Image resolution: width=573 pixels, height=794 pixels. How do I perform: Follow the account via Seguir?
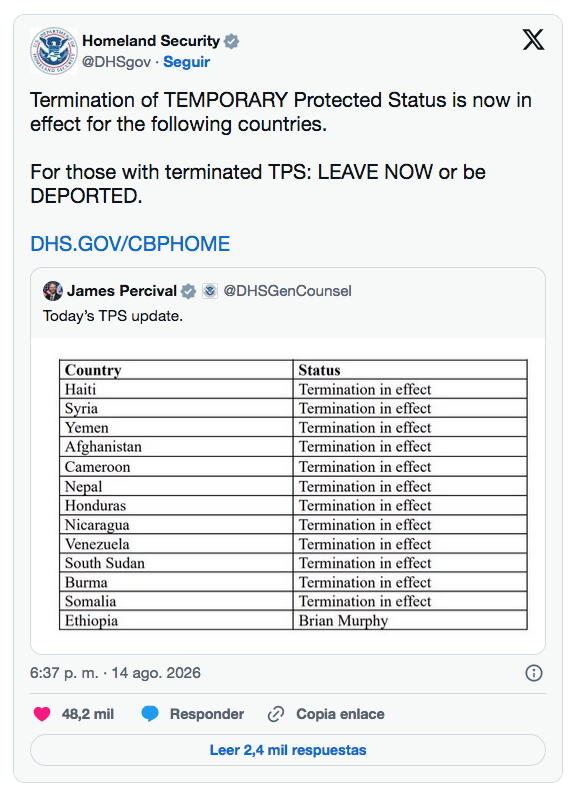186,62
